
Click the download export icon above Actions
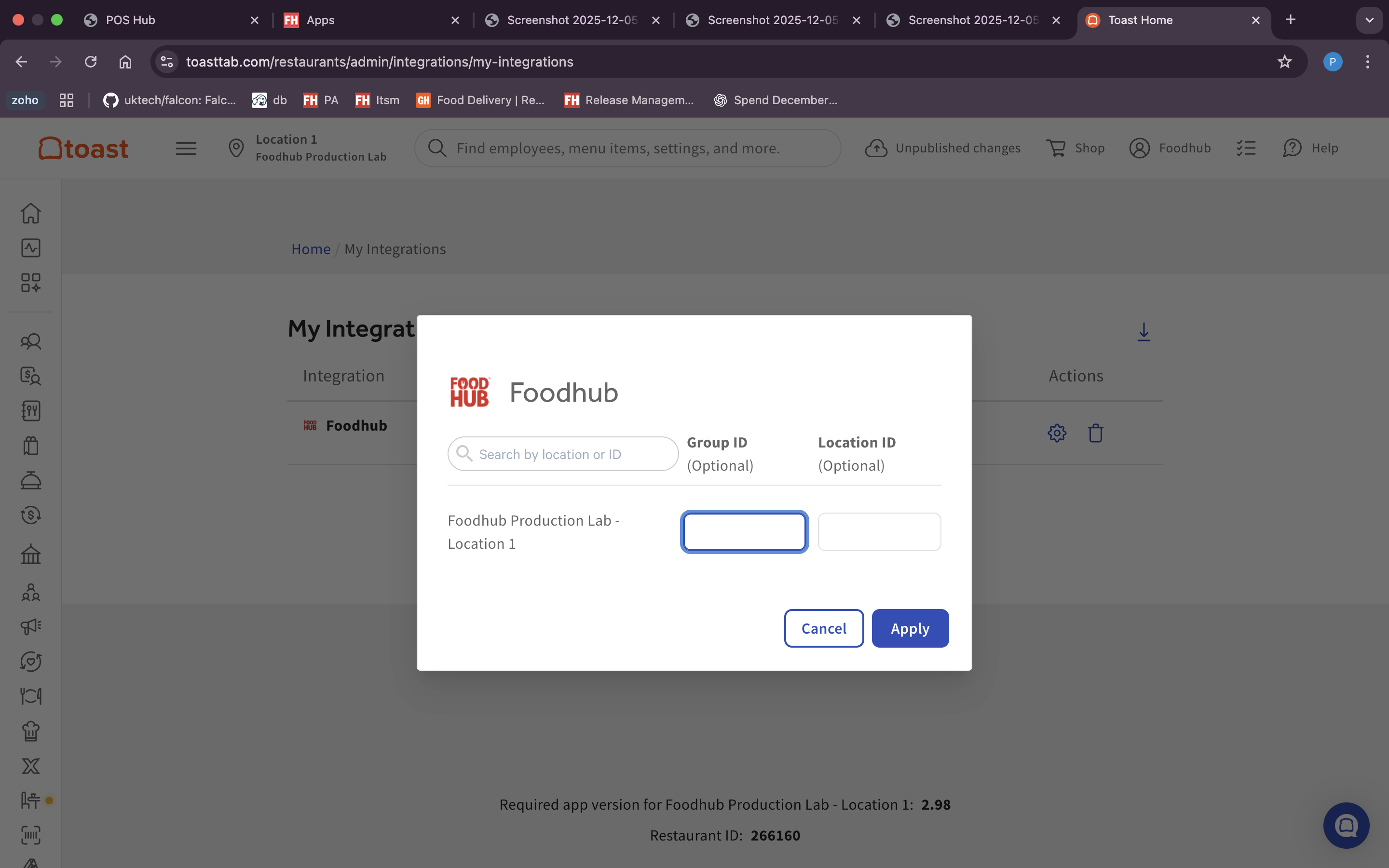[1144, 332]
